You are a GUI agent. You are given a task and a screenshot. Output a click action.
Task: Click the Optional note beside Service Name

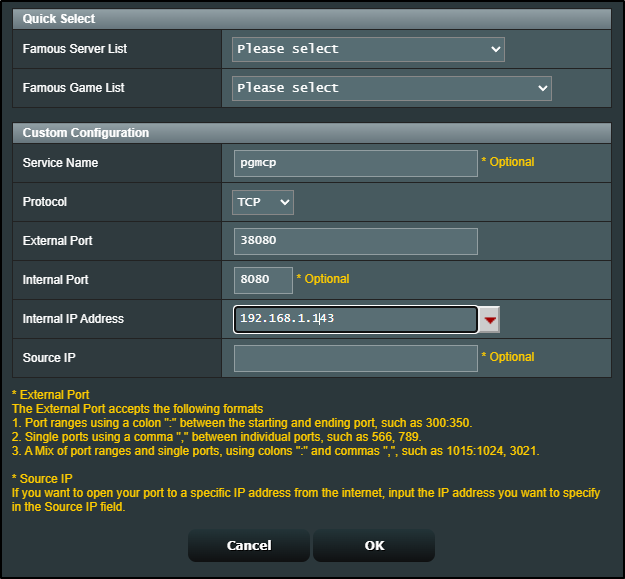coord(508,162)
